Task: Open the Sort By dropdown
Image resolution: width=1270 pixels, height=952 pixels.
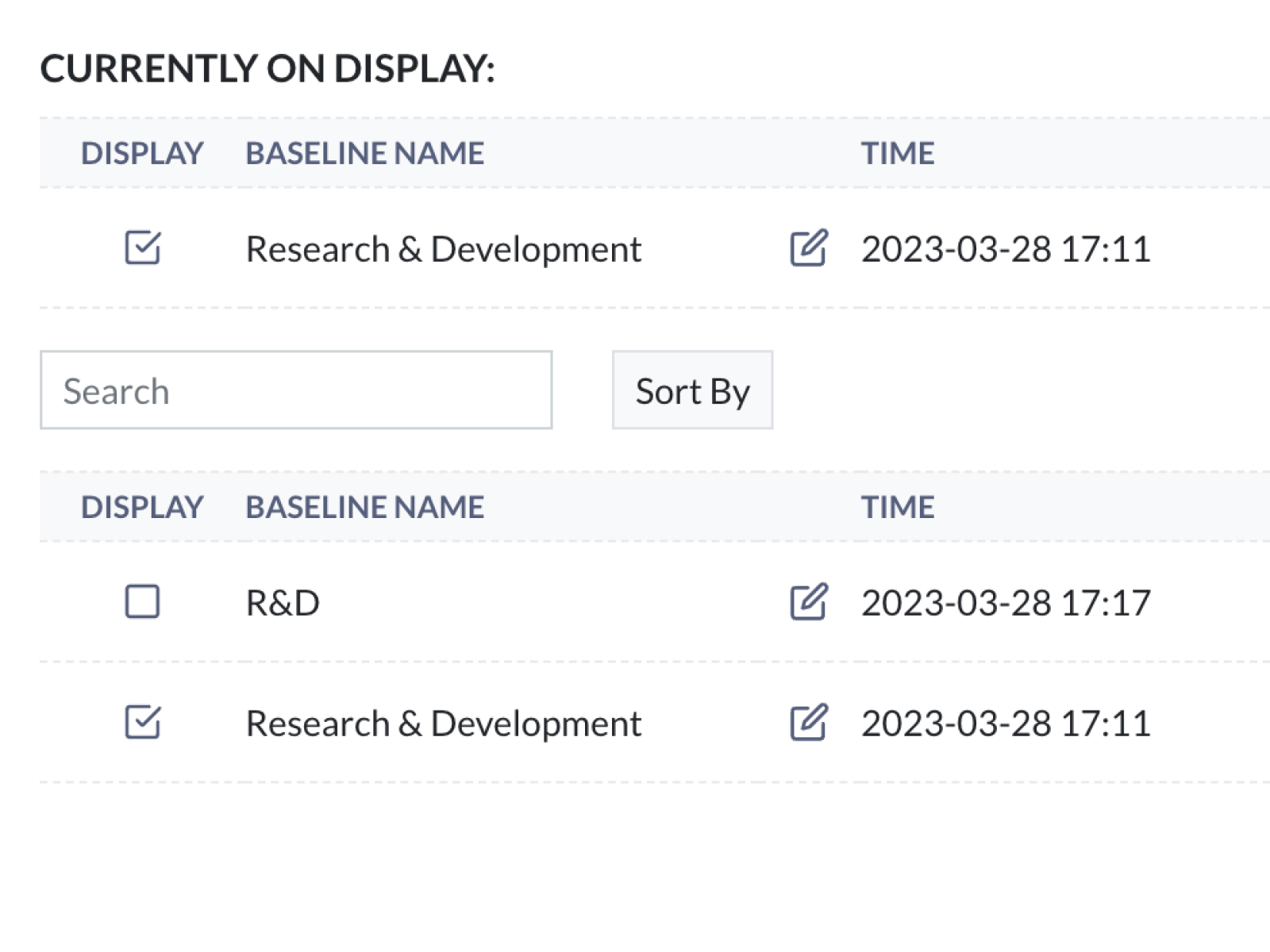Action: pyautogui.click(x=692, y=390)
